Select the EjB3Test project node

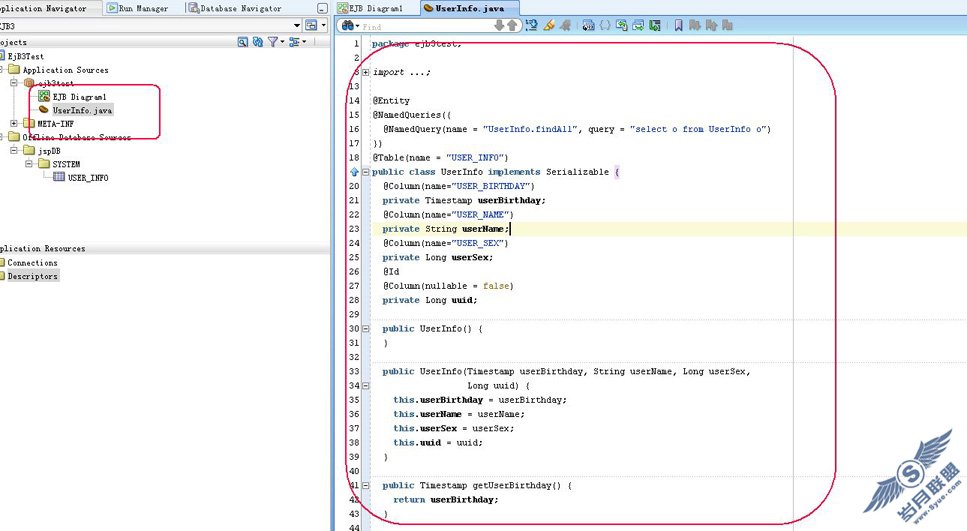25,56
